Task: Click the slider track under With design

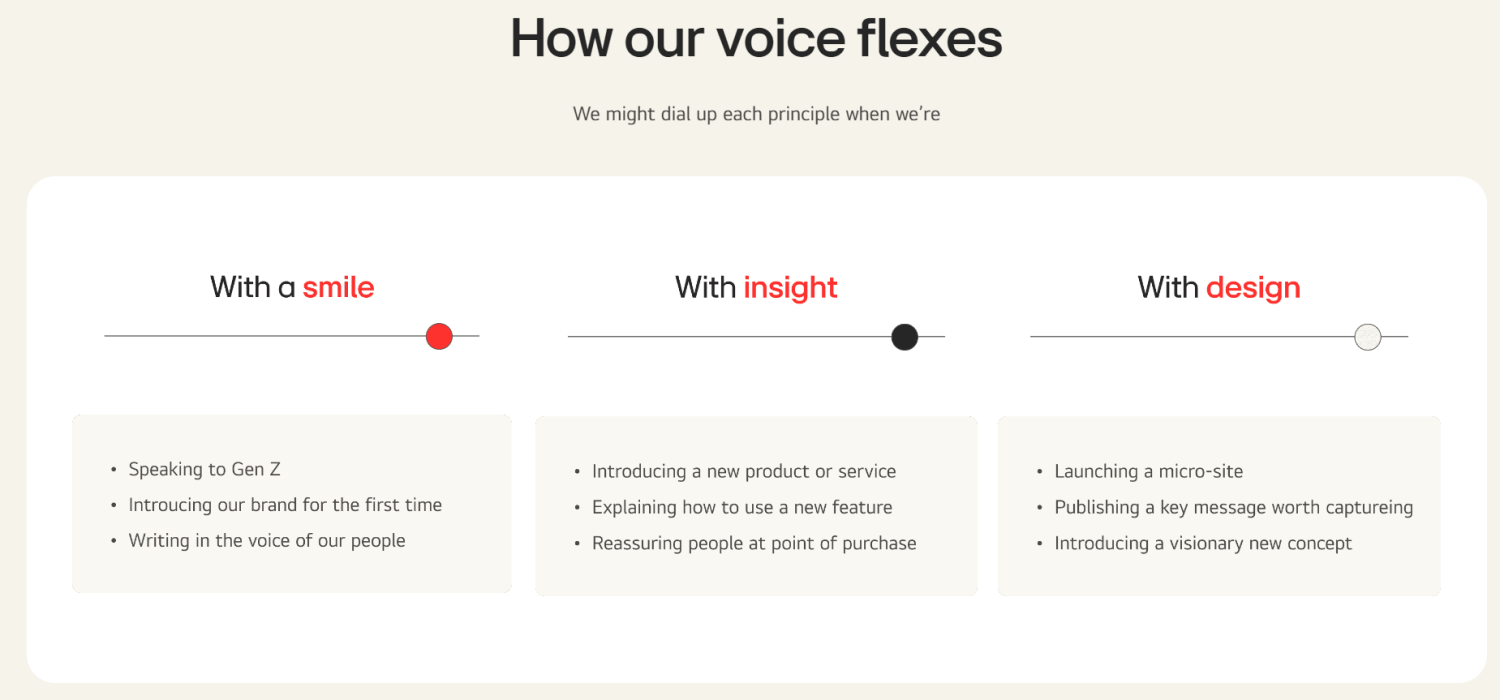Action: tap(1219, 337)
